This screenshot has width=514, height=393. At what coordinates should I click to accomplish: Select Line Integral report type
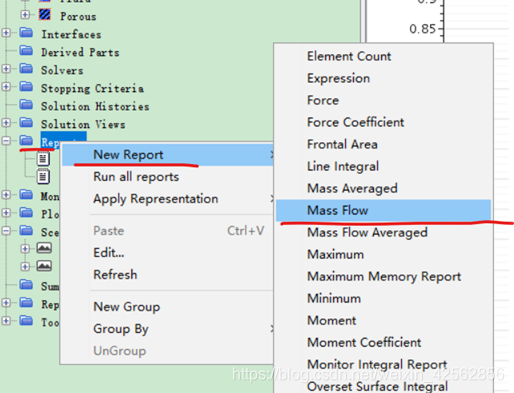[x=383, y=166]
